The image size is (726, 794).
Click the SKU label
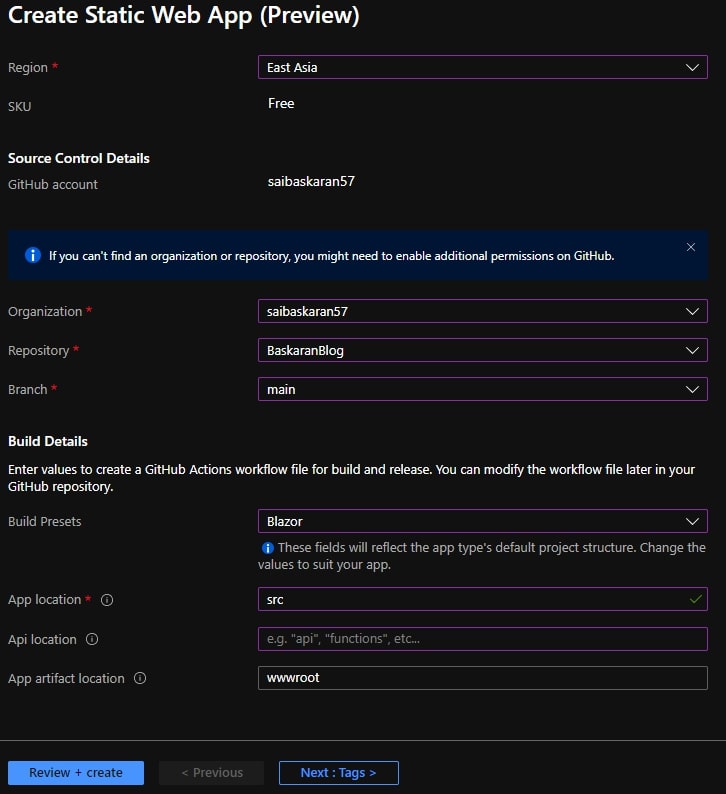coord(19,106)
